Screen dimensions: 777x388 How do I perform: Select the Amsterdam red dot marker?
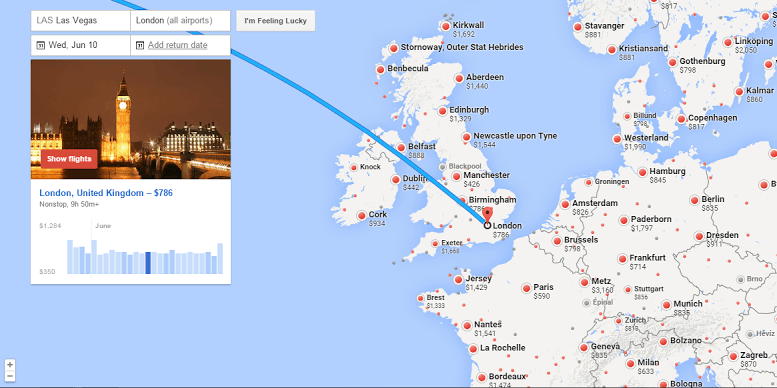pyautogui.click(x=565, y=204)
